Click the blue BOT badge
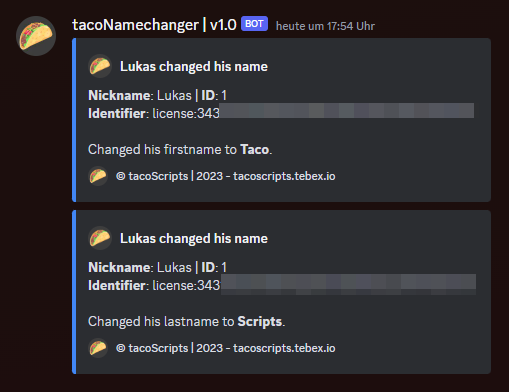 254,24
